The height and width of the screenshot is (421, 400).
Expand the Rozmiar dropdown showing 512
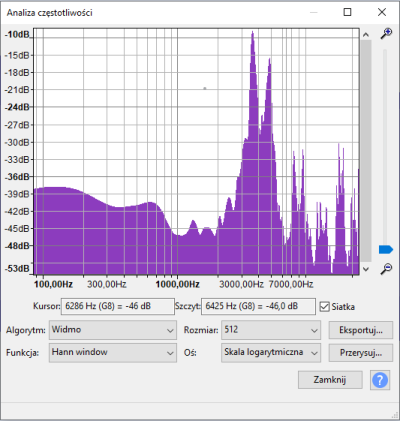coord(271,330)
